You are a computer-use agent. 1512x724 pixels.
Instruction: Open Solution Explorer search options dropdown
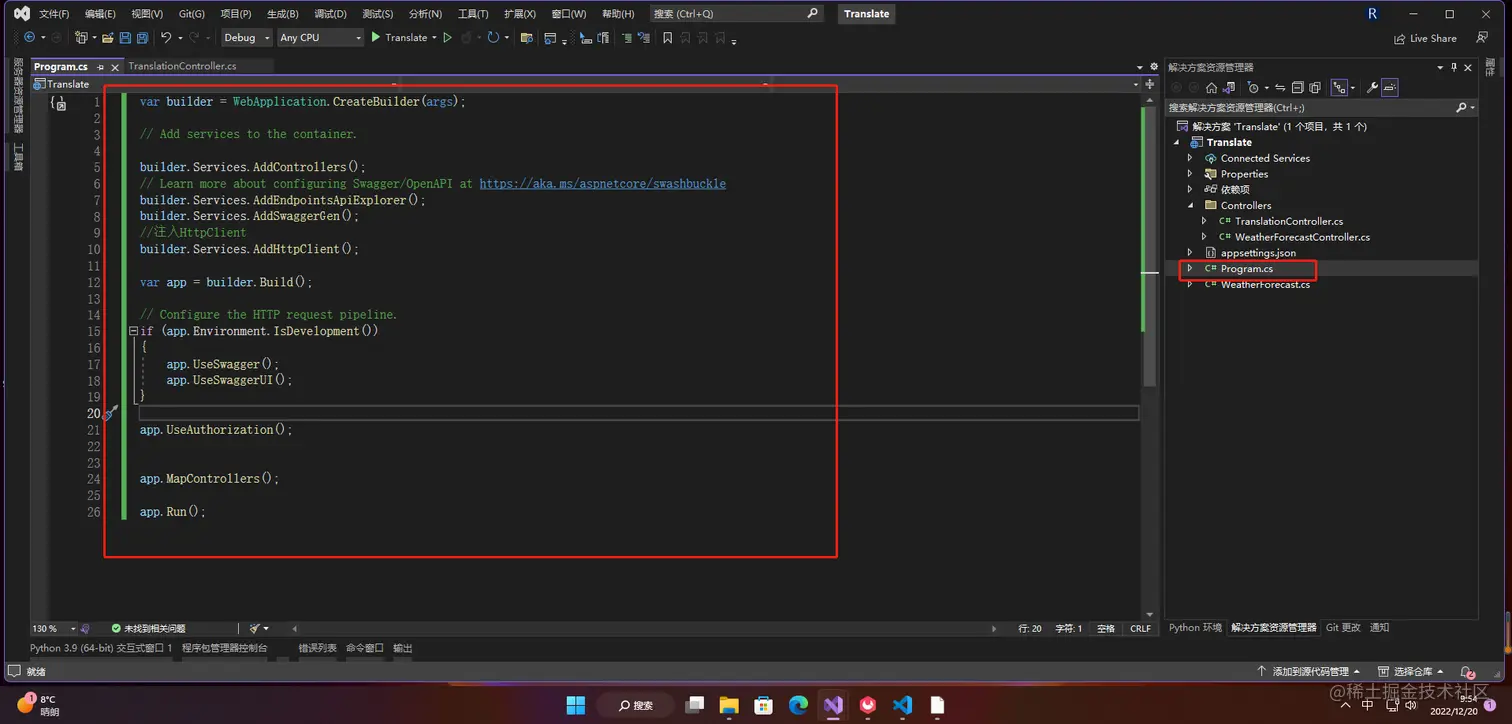(1472, 107)
